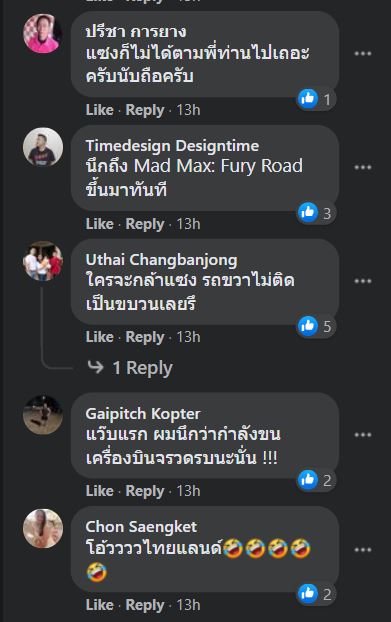Open Chon Saengket's profile picture
391x622 pixels.
43,528
